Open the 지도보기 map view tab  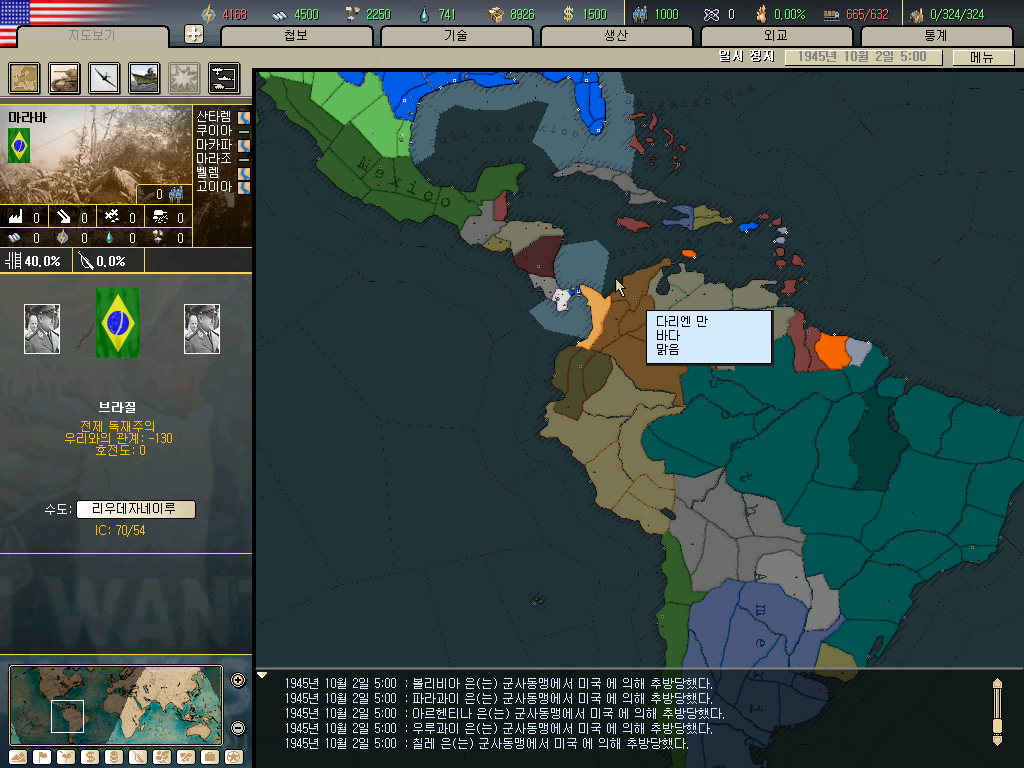pos(92,35)
